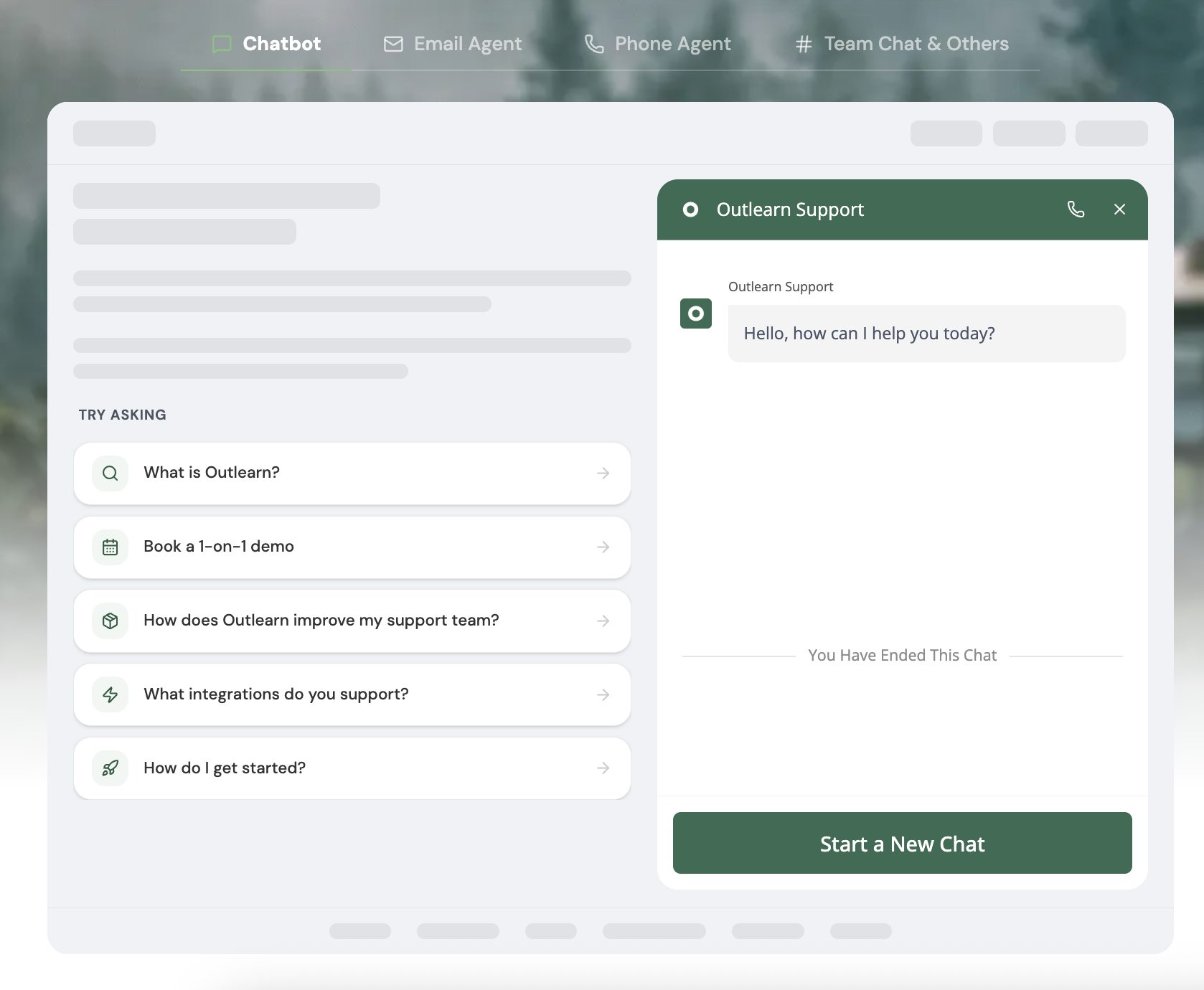The height and width of the screenshot is (990, 1204).
Task: Click the "You Have Ended This Chat" notice
Action: (902, 656)
